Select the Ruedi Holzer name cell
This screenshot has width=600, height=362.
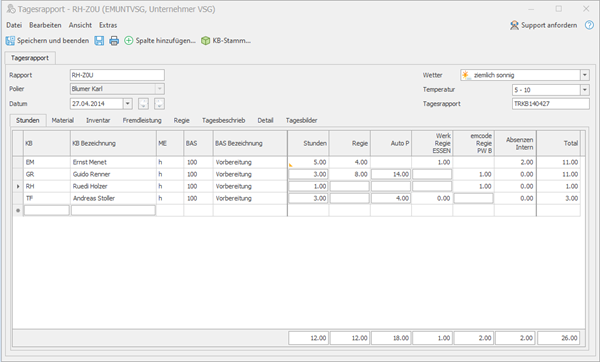[x=113, y=186]
